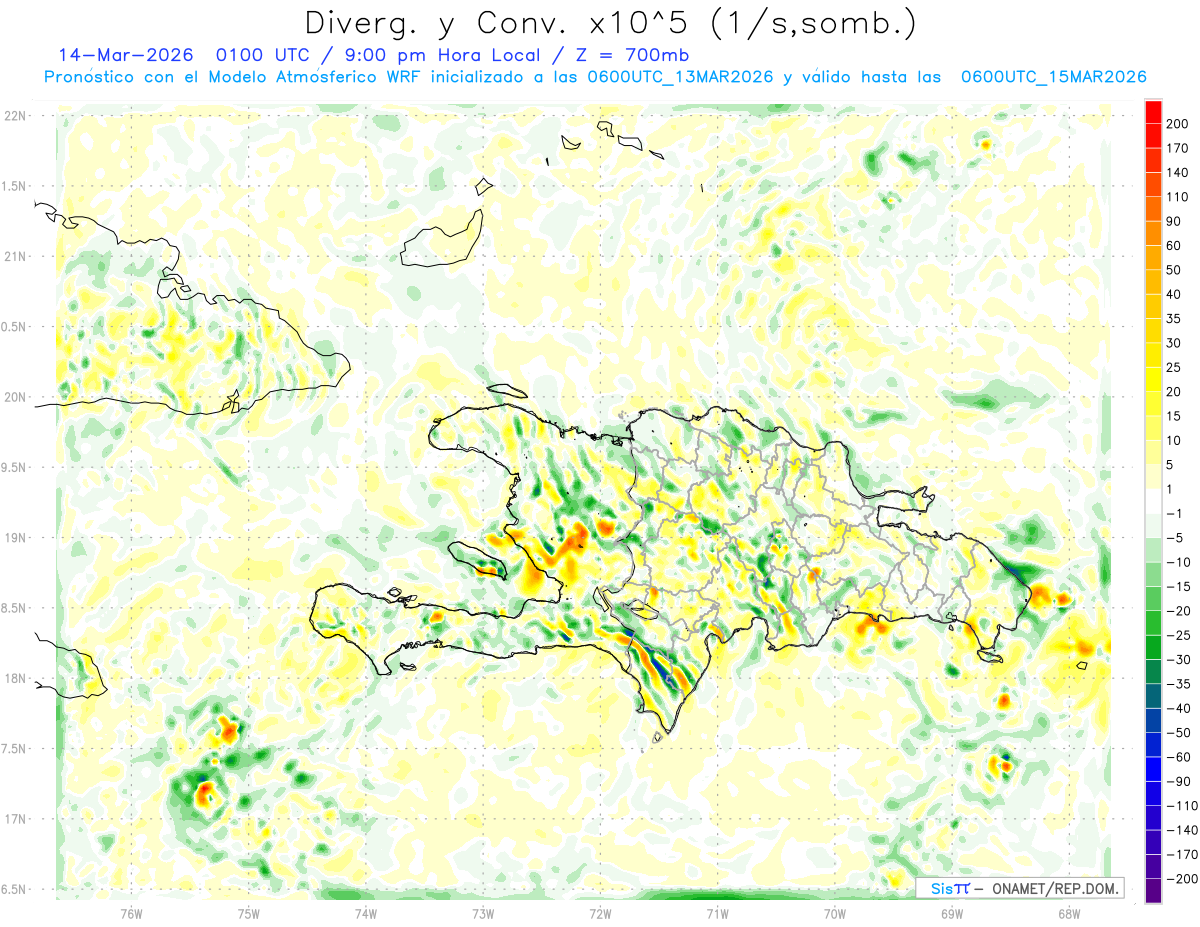Click the '72W' longitude label
Viewport: 1200px width, 927px height.
600,912
